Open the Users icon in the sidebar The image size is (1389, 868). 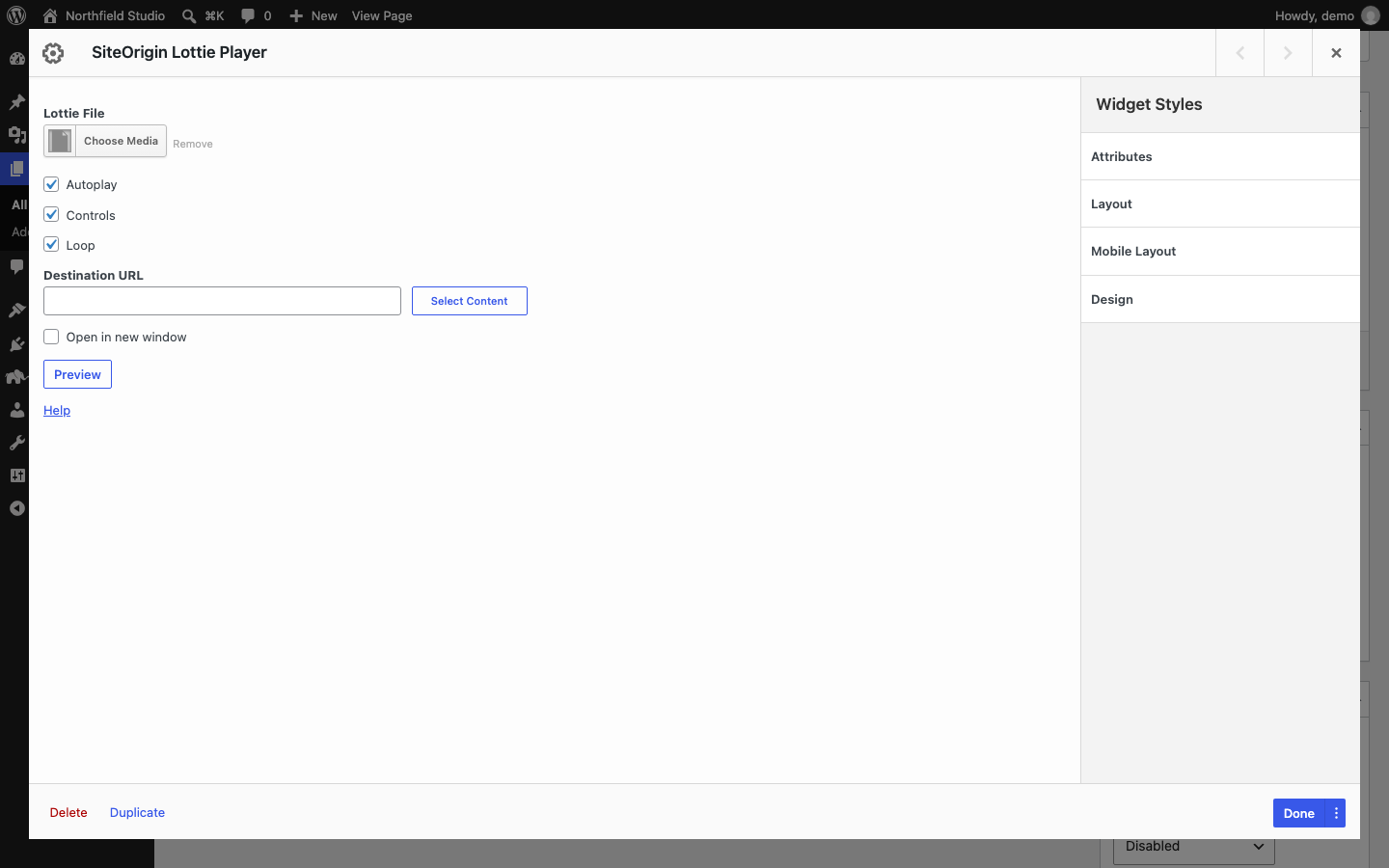[x=16, y=410]
